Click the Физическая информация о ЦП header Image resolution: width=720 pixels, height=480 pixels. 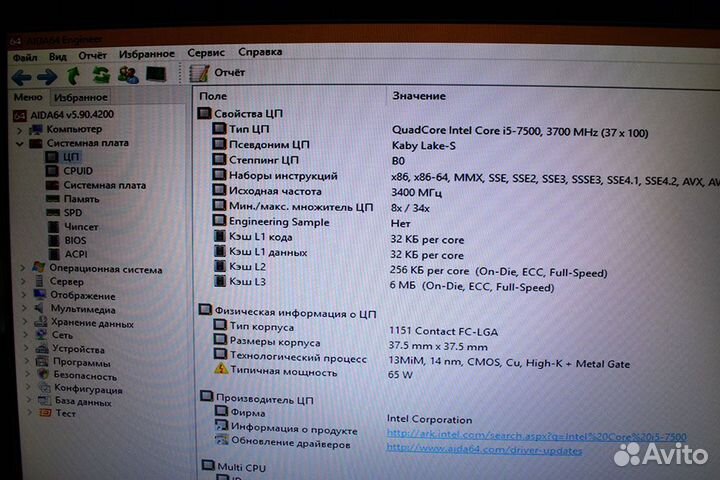[287, 312]
